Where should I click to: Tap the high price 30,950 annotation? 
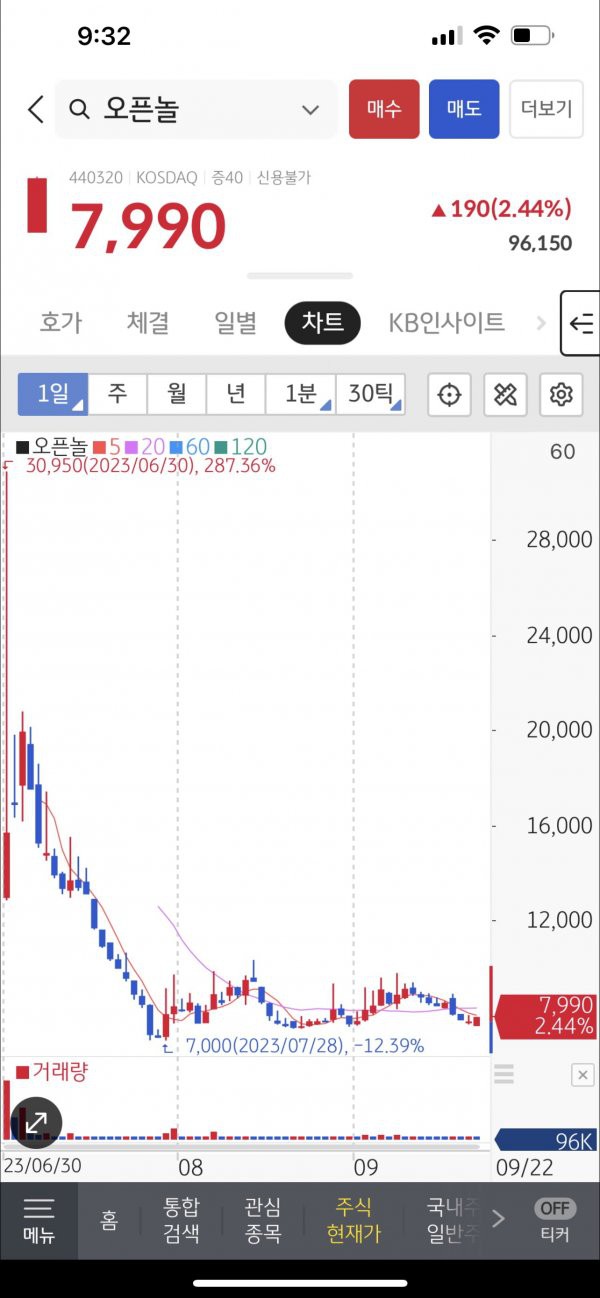tap(151, 466)
